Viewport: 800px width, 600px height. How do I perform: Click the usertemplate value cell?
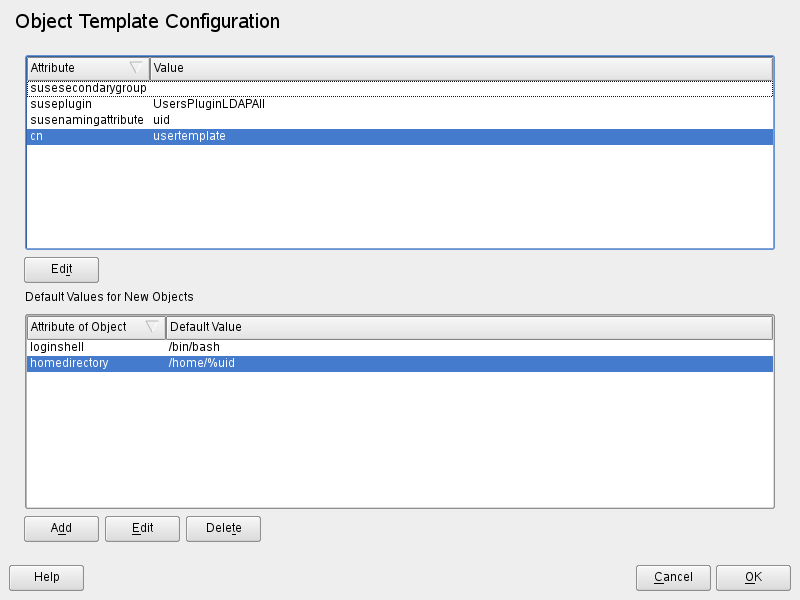[189, 136]
